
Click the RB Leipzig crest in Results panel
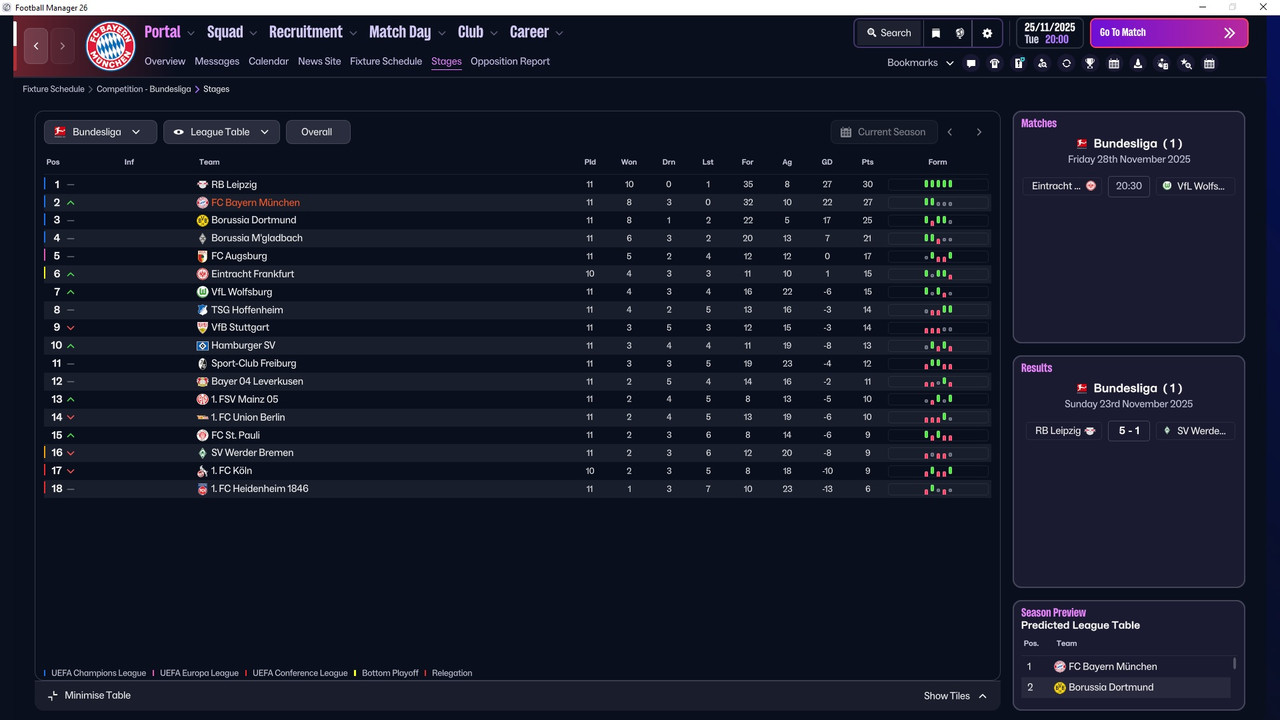[1090, 431]
